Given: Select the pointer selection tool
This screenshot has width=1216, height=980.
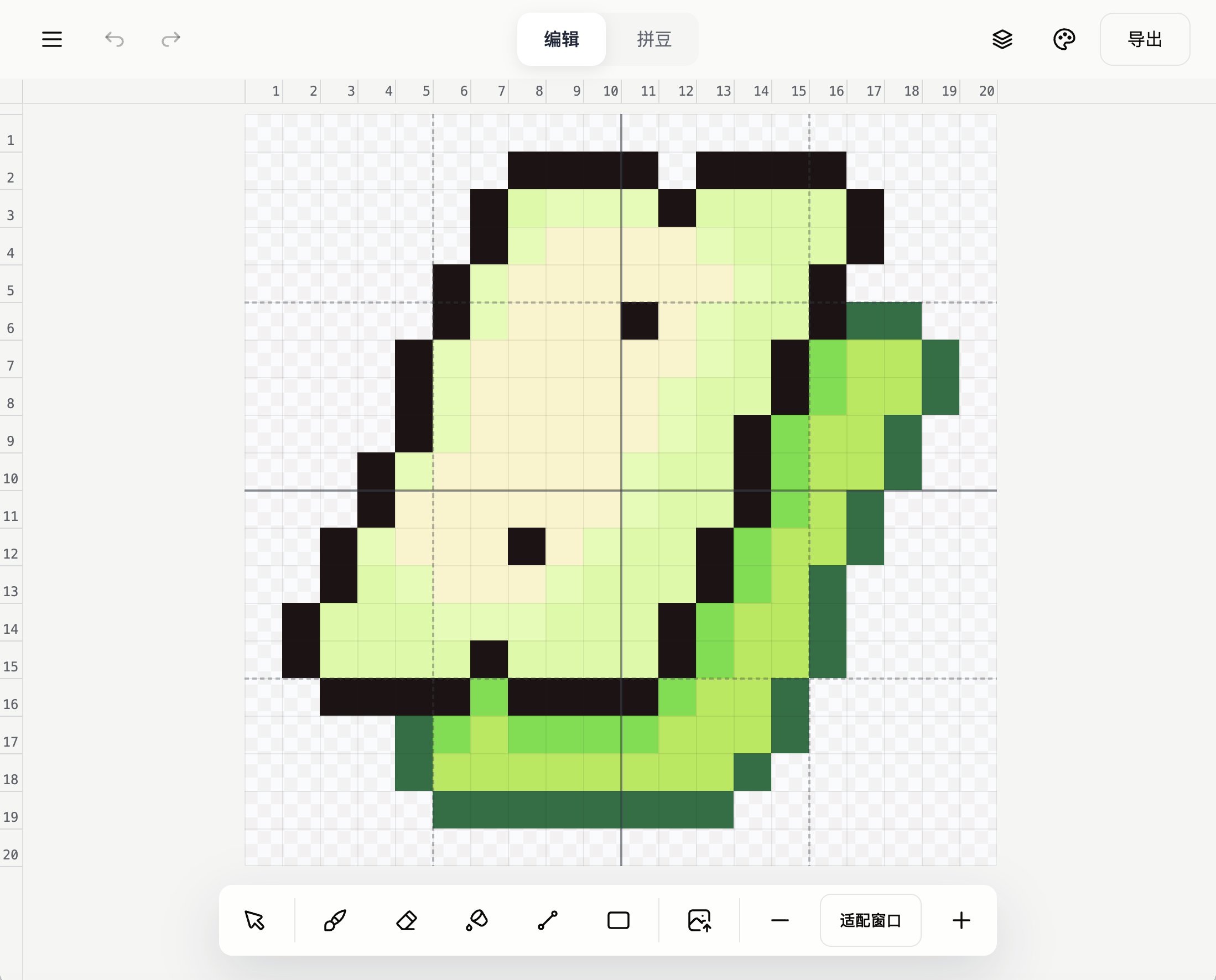Looking at the screenshot, I should tap(254, 920).
